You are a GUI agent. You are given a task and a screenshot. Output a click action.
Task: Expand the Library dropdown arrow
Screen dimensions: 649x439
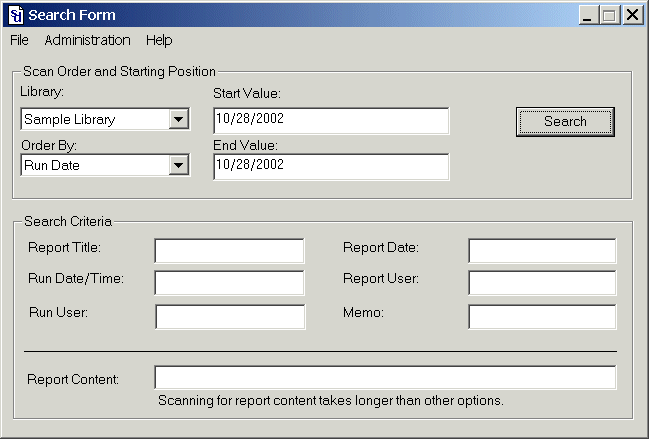tap(179, 119)
